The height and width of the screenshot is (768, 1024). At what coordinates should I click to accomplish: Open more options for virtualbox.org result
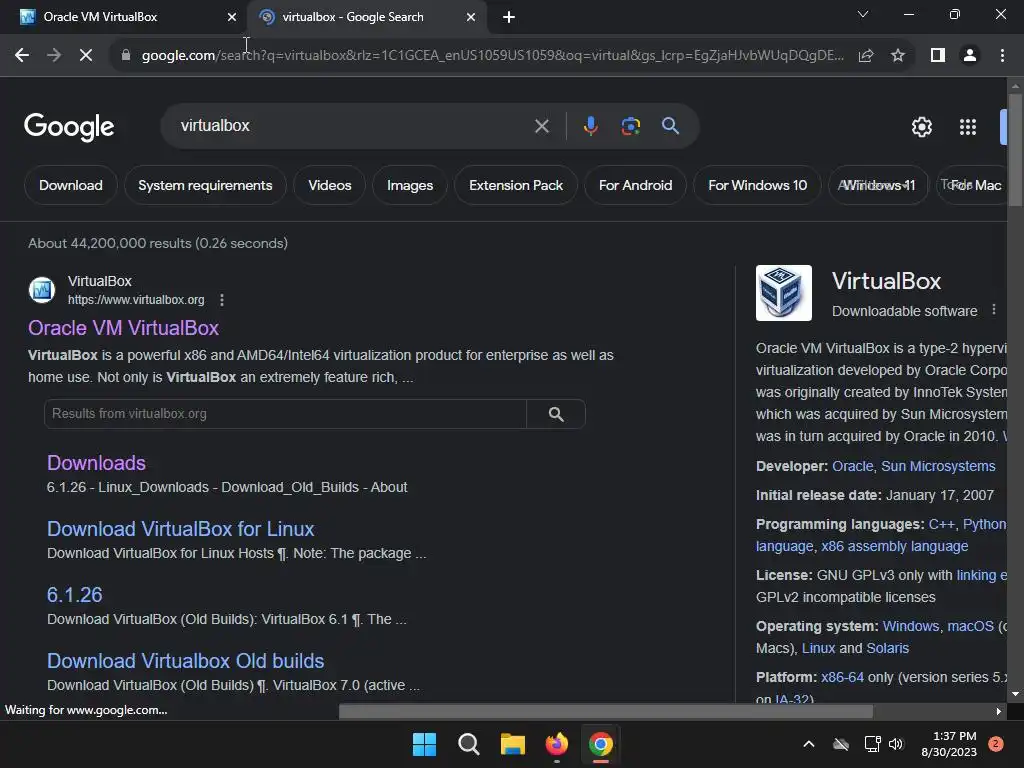pyautogui.click(x=222, y=300)
